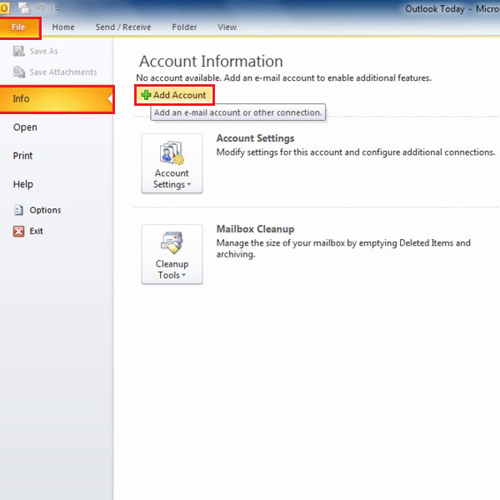
Task: Select the Folder ribbon tab
Action: pos(184,27)
